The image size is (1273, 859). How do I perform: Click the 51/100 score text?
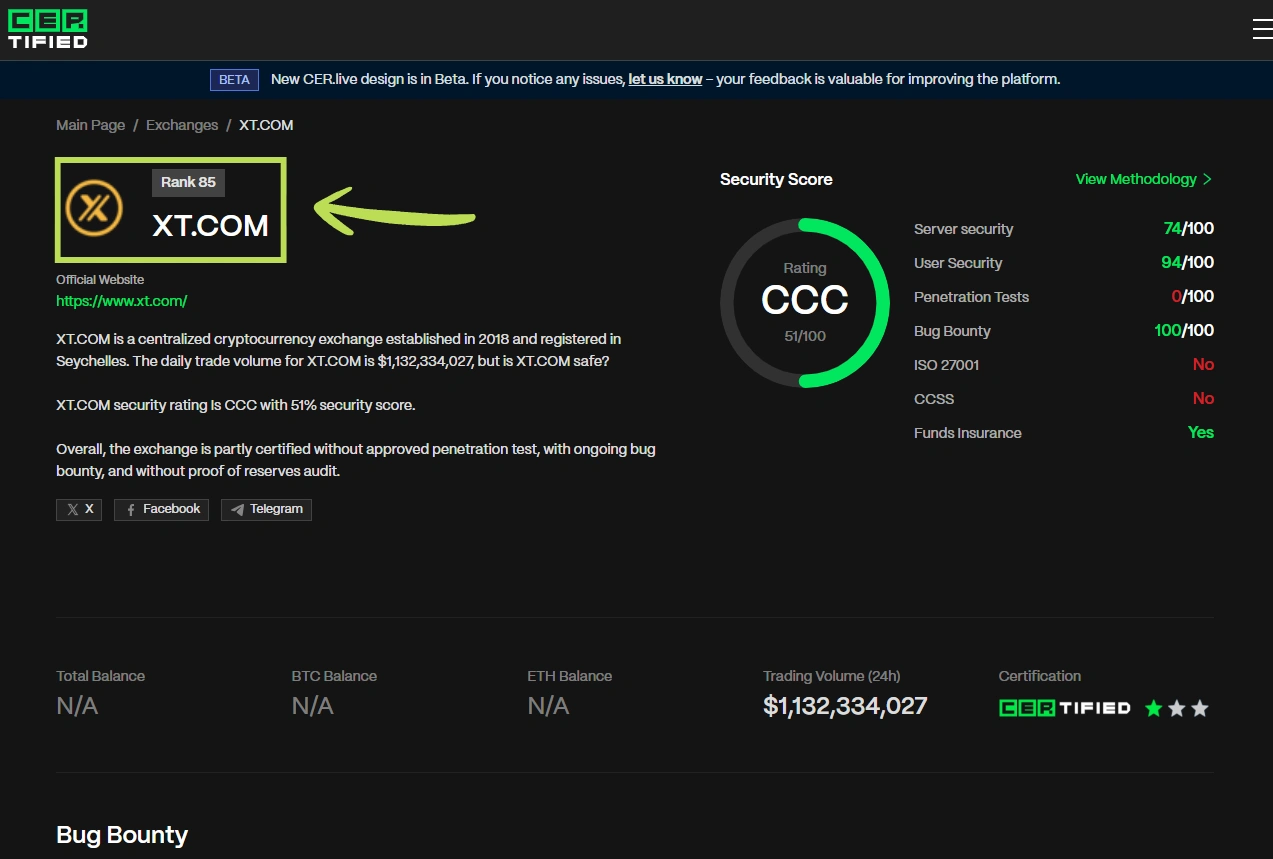point(805,336)
